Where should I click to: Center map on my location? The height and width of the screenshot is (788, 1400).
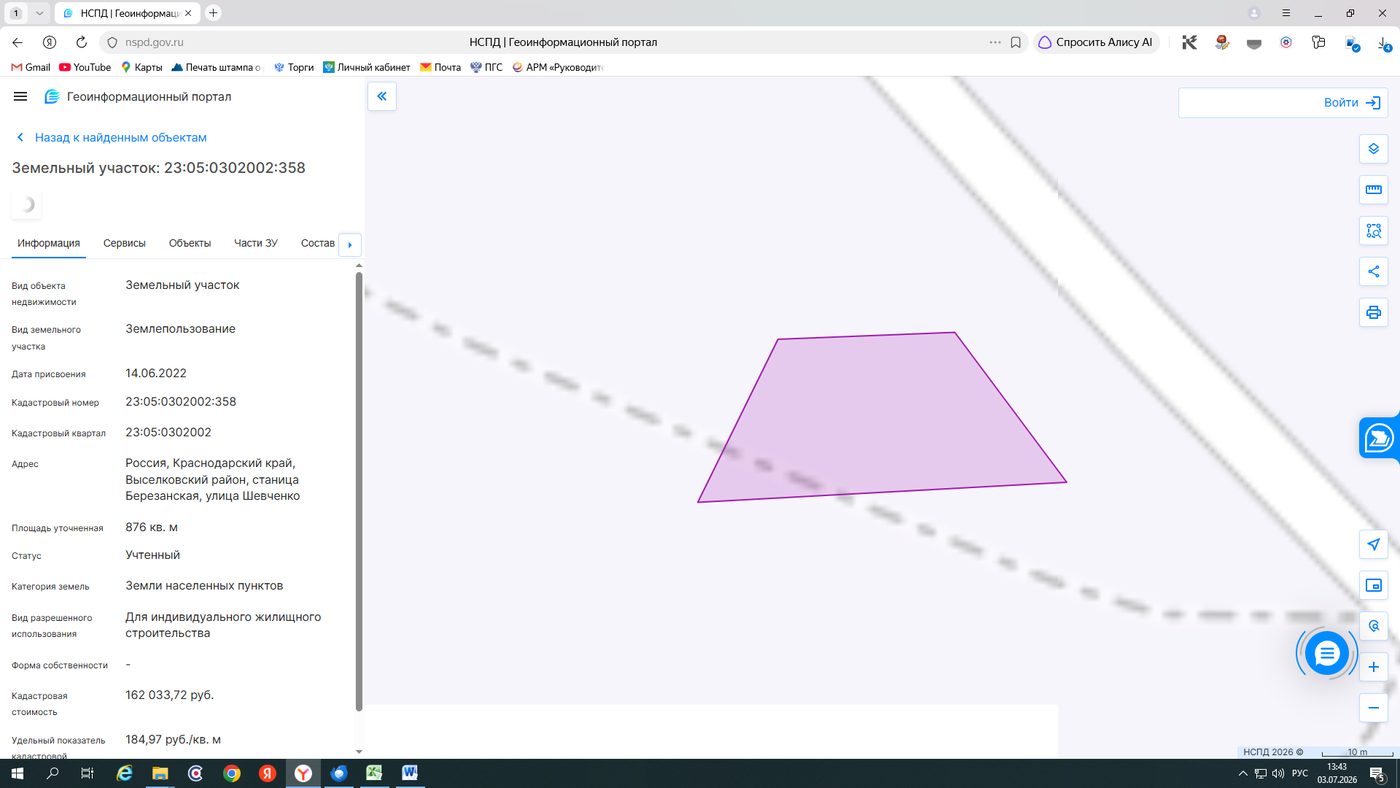coord(1374,545)
